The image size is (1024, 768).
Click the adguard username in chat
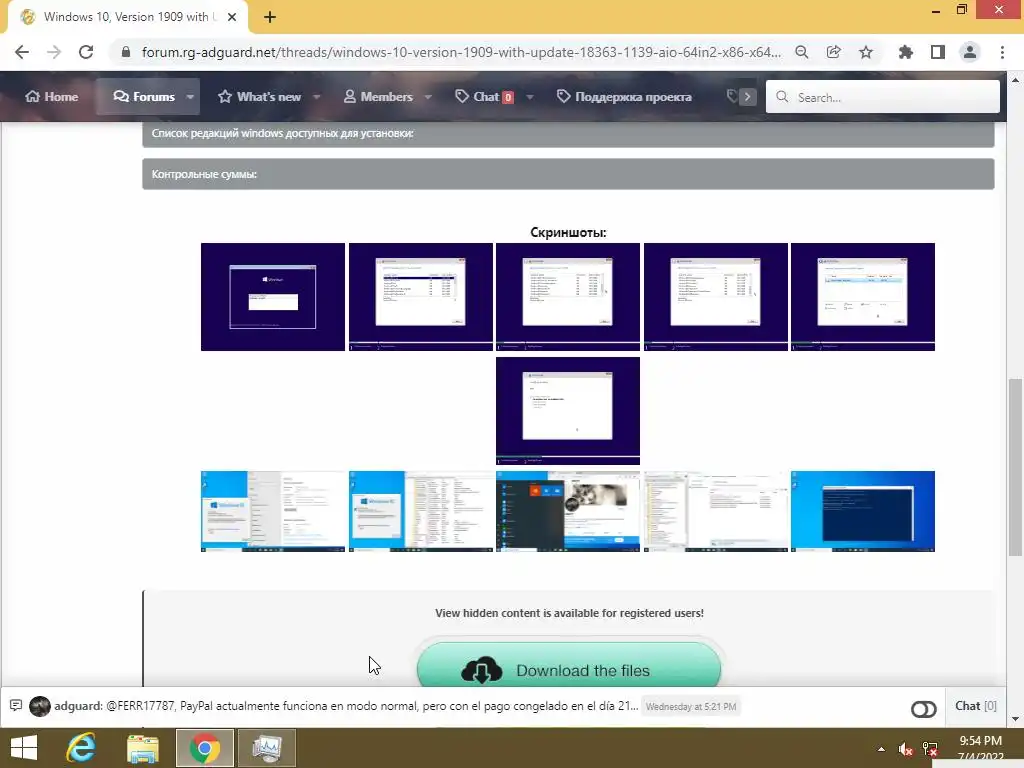coord(77,706)
